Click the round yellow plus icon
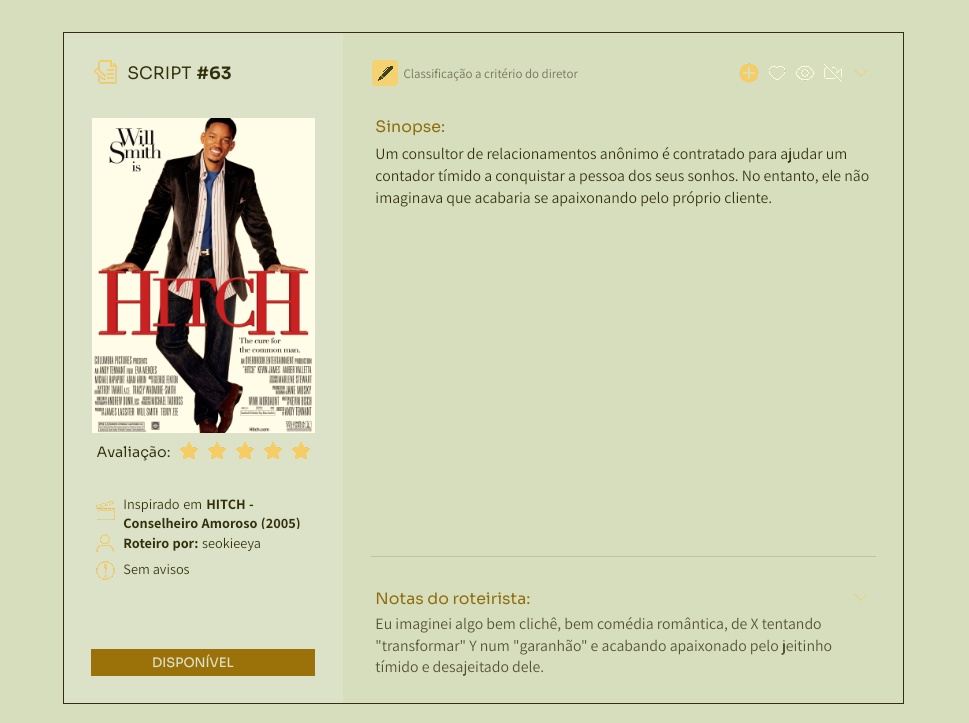This screenshot has height=723, width=969. pos(748,73)
